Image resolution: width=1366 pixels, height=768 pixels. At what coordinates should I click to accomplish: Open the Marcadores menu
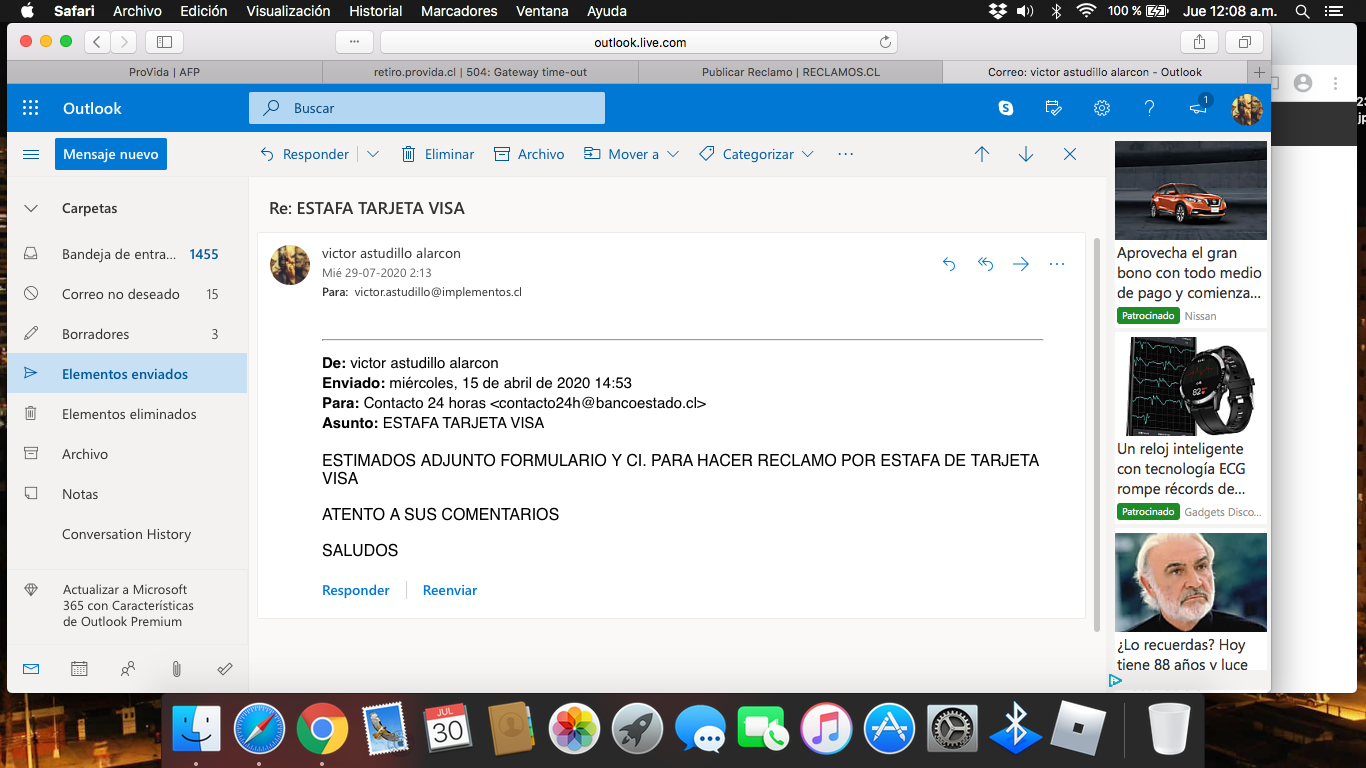click(459, 11)
